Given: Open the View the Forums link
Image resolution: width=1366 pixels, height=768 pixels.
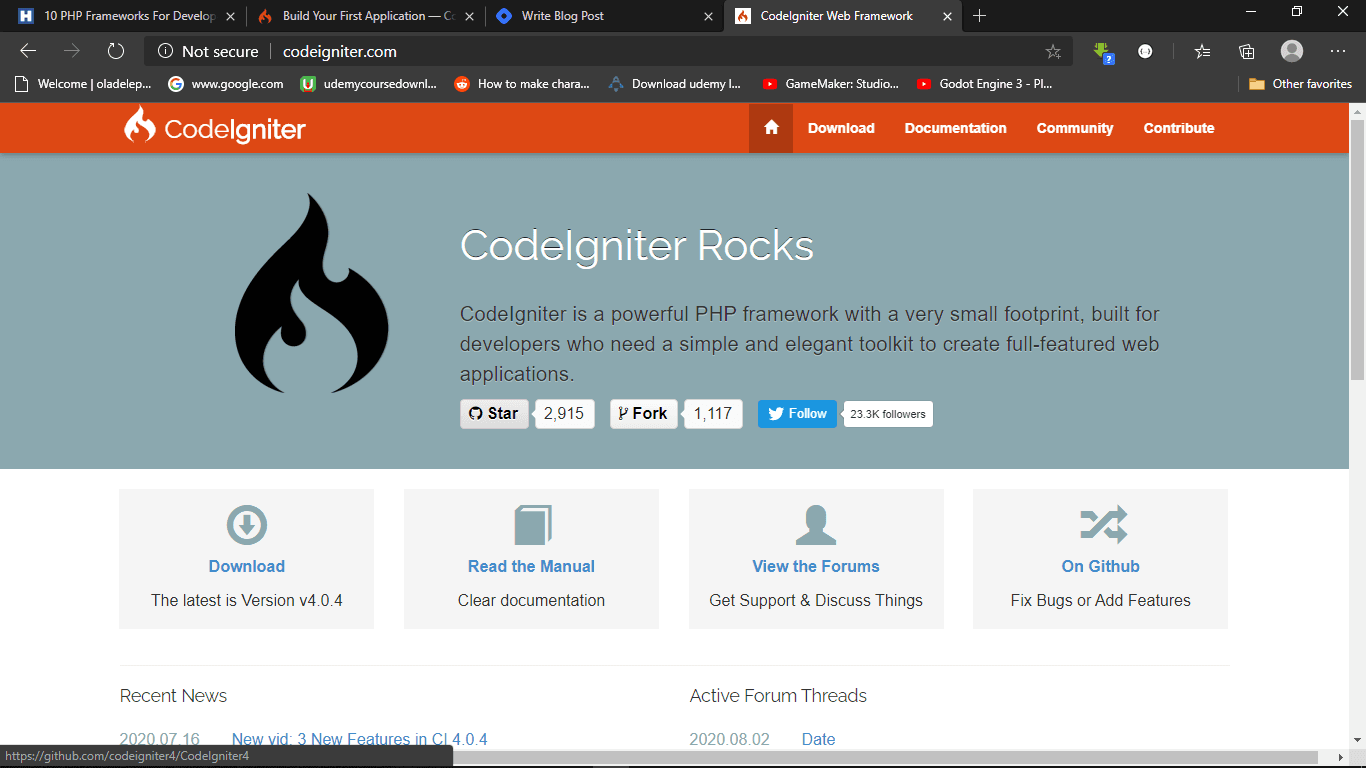Looking at the screenshot, I should click(x=816, y=566).
